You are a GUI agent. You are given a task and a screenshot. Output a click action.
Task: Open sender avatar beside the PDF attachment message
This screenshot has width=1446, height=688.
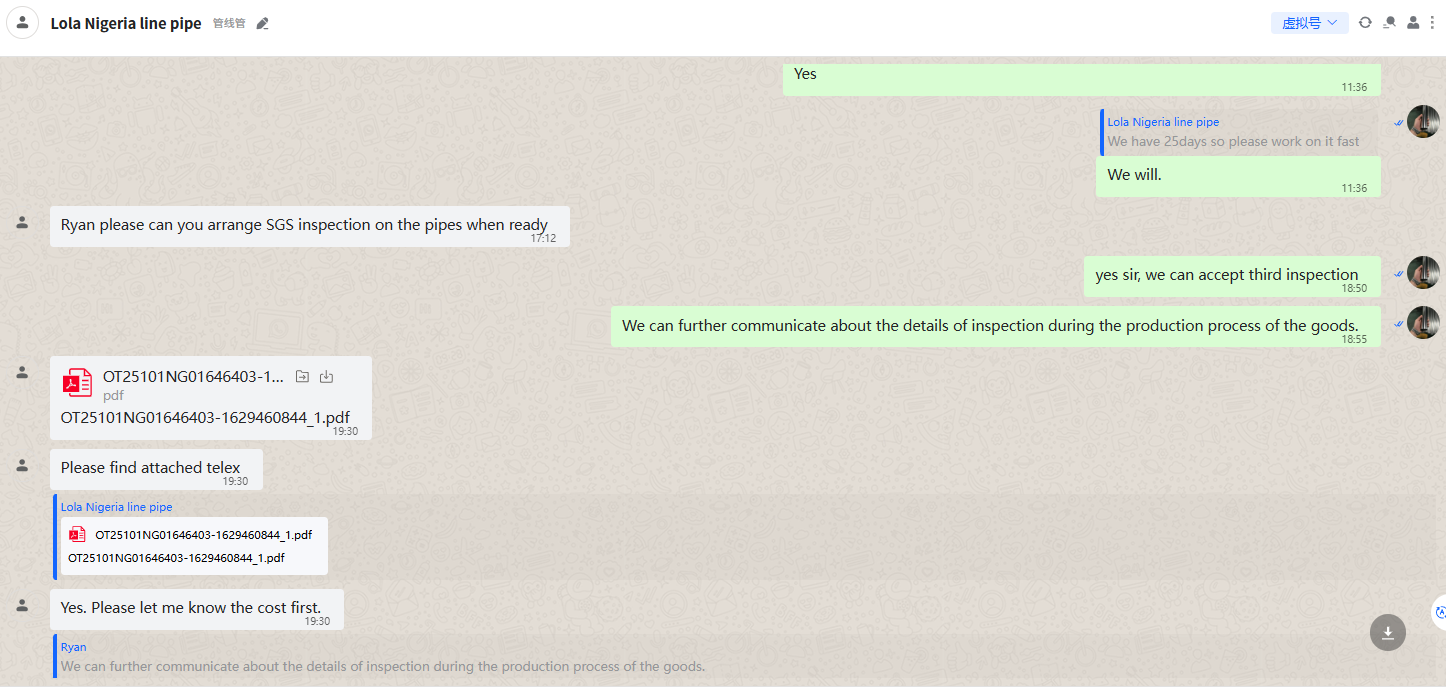pos(22,372)
